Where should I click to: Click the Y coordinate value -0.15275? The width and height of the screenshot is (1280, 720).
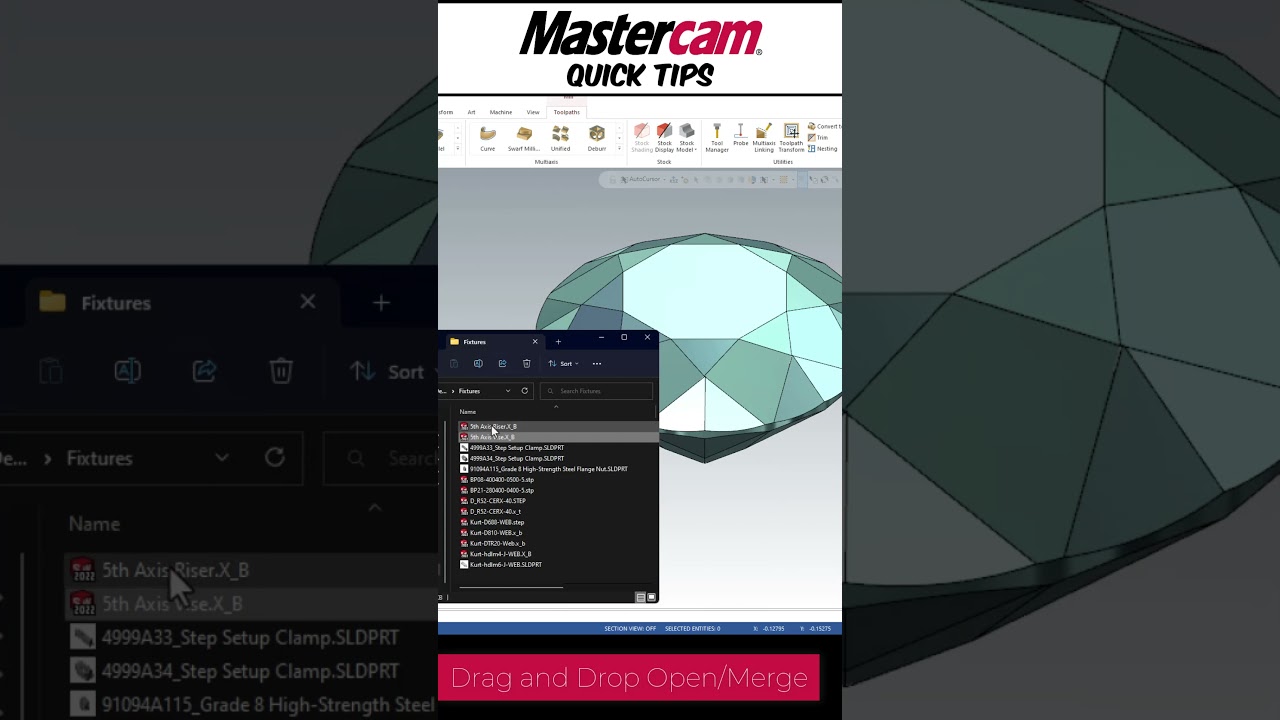(820, 629)
